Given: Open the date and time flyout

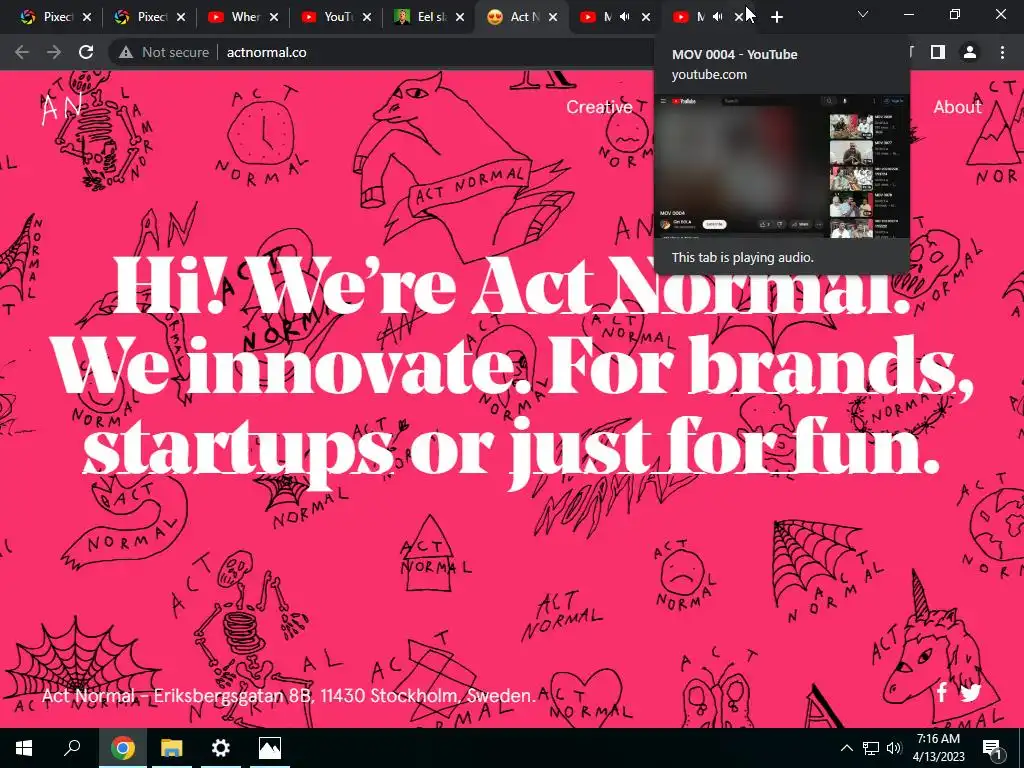Looking at the screenshot, I should click(x=938, y=748).
